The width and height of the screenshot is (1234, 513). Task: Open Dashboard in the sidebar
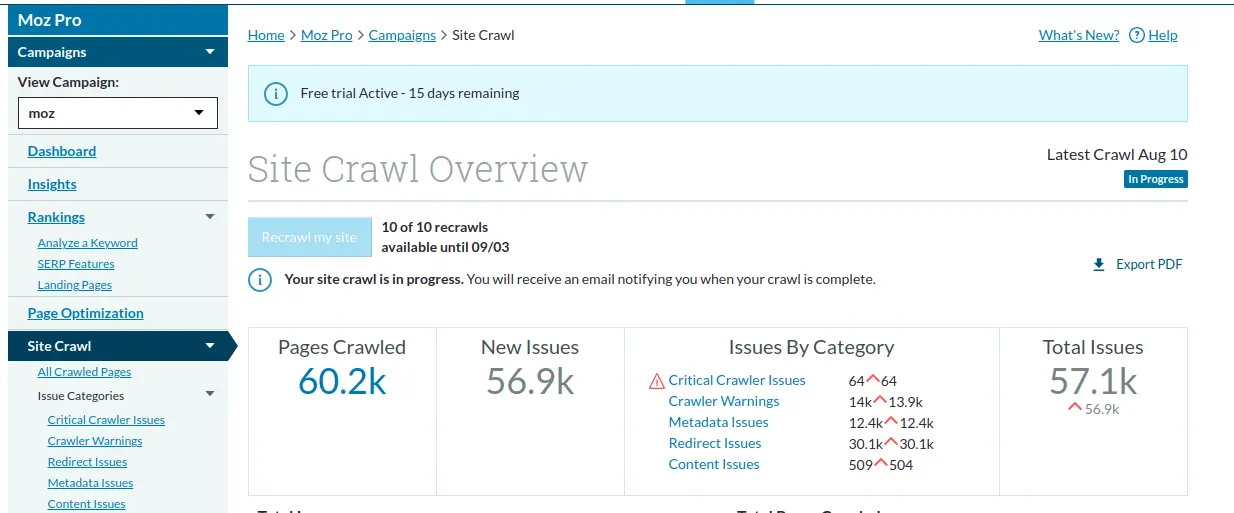(x=62, y=151)
